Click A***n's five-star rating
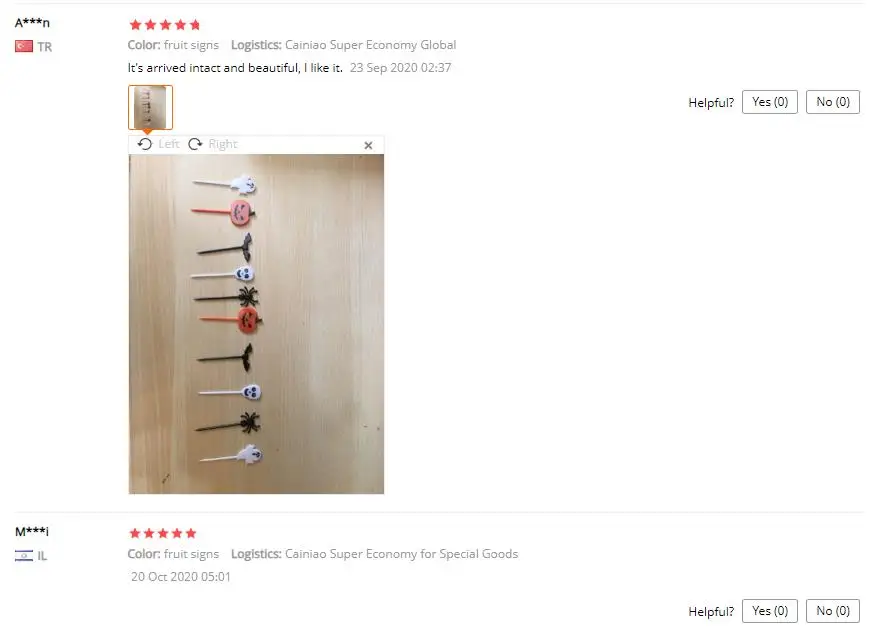The image size is (881, 627). (165, 25)
